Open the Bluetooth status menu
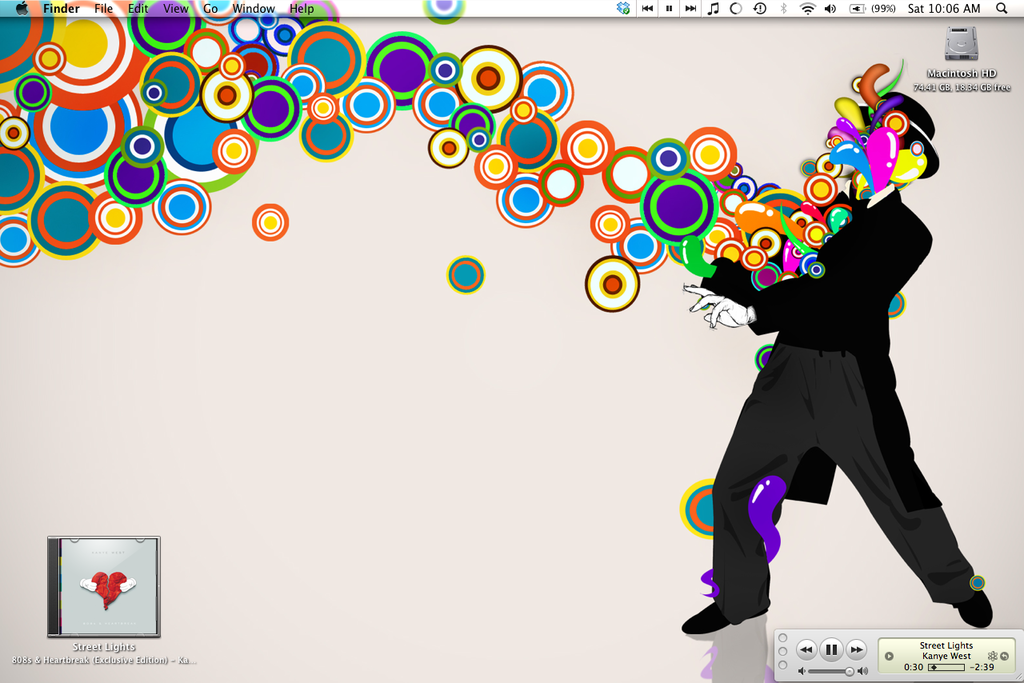The width and height of the screenshot is (1024, 683). coord(784,8)
